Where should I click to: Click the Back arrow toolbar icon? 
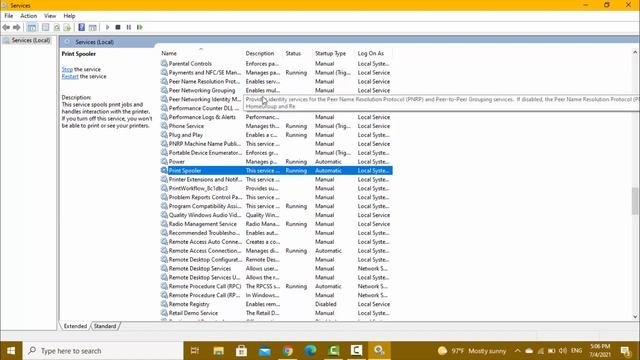pos(6,27)
